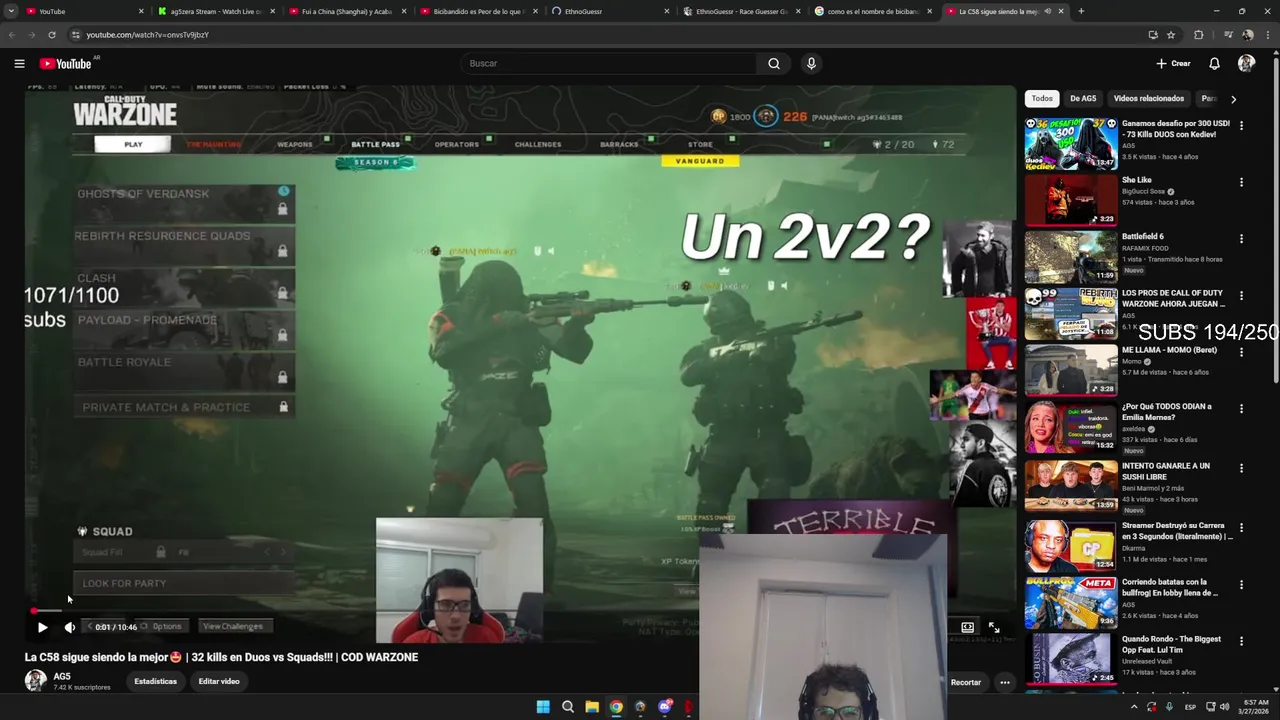Switch to the EthnoGuessr - Race Guesser tab
The image size is (1280, 720).
click(740, 11)
